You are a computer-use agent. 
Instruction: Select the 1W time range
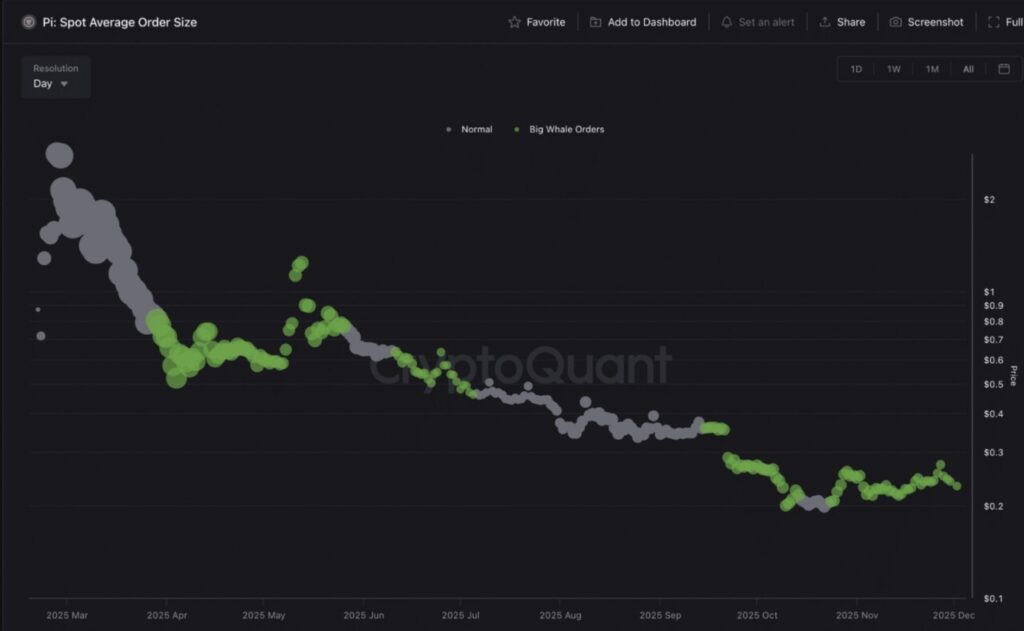click(x=893, y=69)
